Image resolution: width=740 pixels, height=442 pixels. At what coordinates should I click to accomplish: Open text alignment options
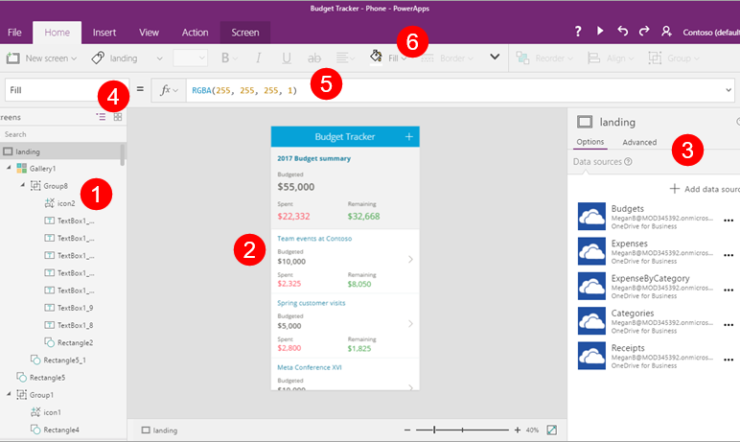(345, 58)
